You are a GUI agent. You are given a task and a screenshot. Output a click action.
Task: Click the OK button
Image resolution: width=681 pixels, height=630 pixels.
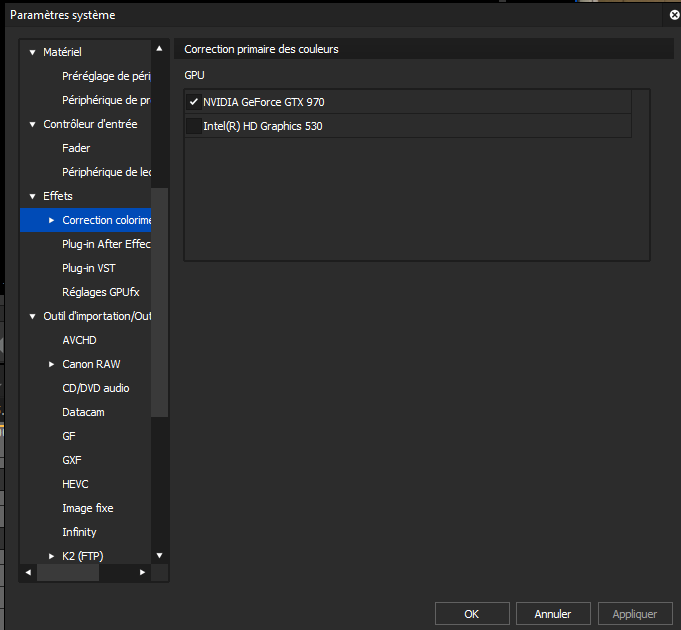pyautogui.click(x=472, y=614)
